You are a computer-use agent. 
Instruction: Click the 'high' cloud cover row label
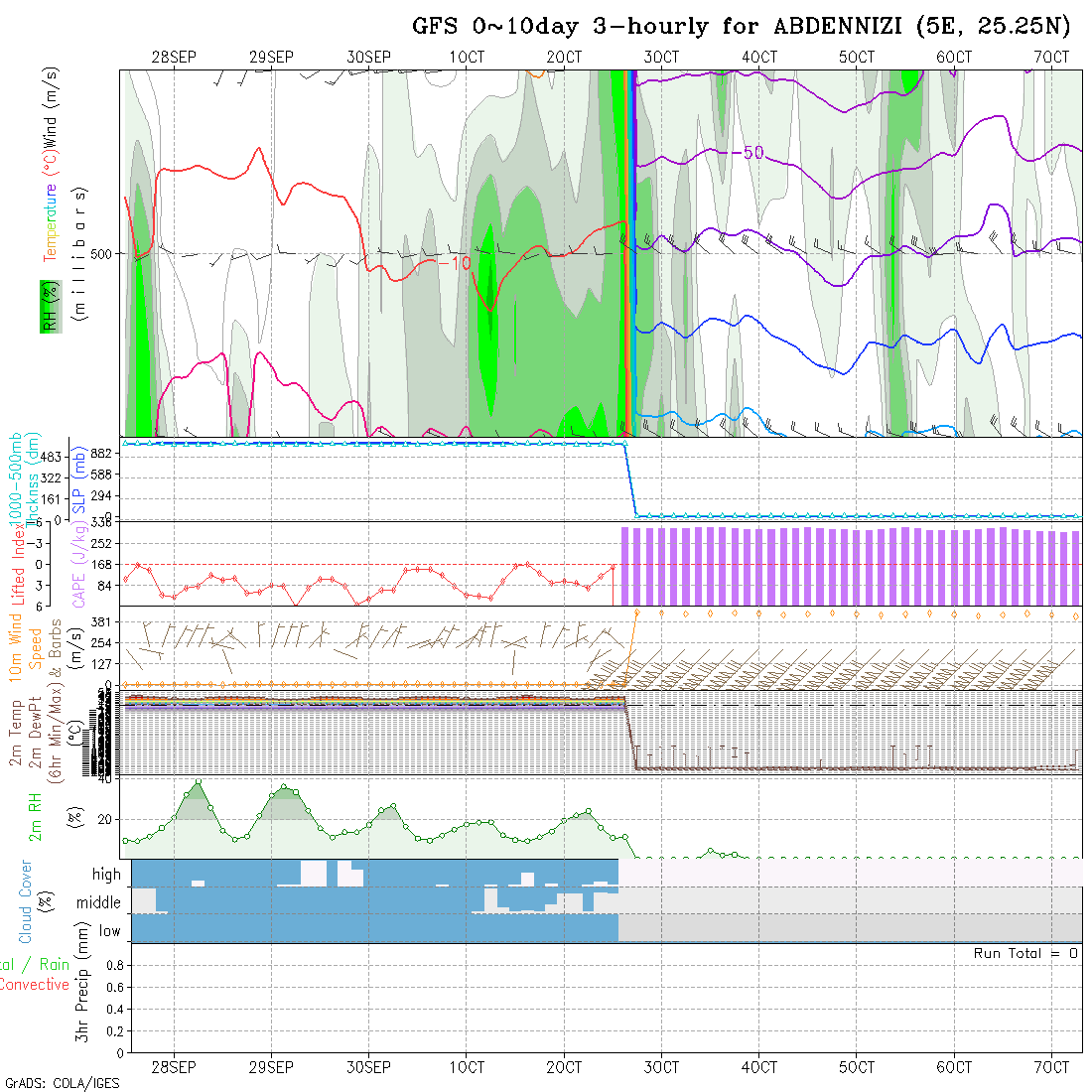coord(106,875)
